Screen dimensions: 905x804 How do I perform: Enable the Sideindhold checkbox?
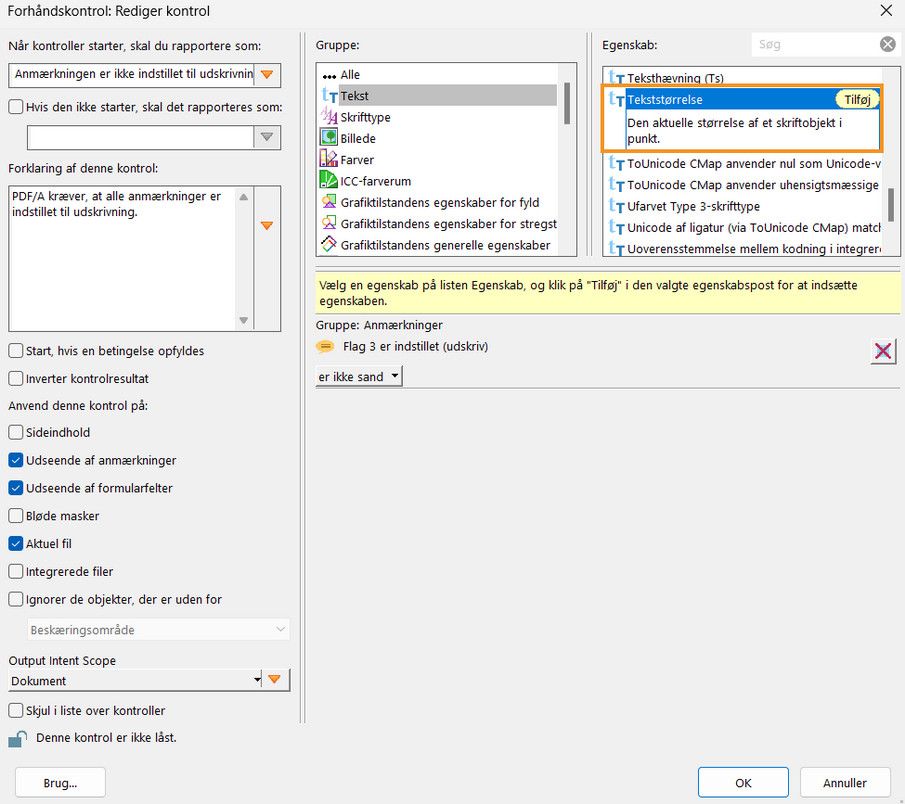[x=16, y=432]
